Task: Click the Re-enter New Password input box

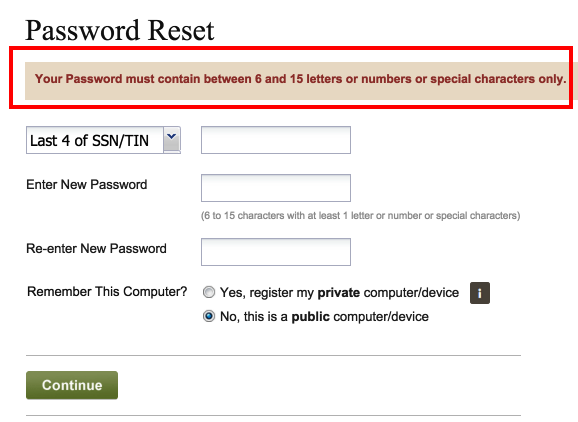Action: coord(276,252)
